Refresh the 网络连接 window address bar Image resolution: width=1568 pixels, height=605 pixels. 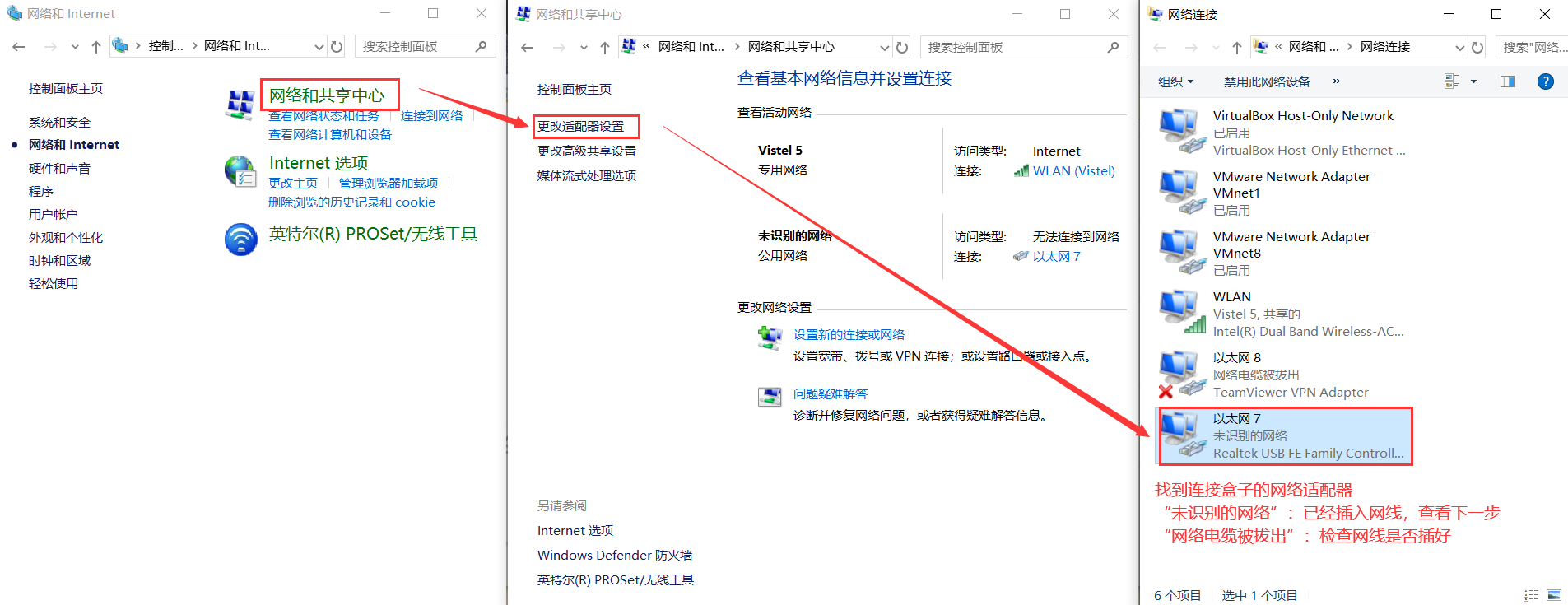point(1477,48)
